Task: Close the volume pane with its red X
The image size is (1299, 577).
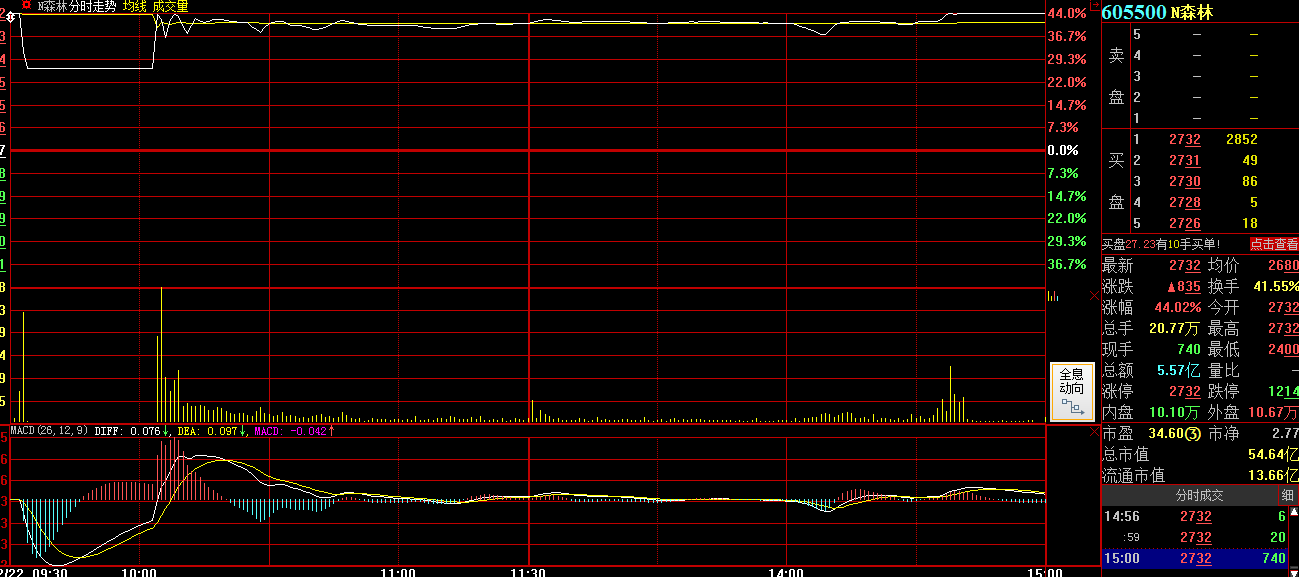Action: point(1092,296)
